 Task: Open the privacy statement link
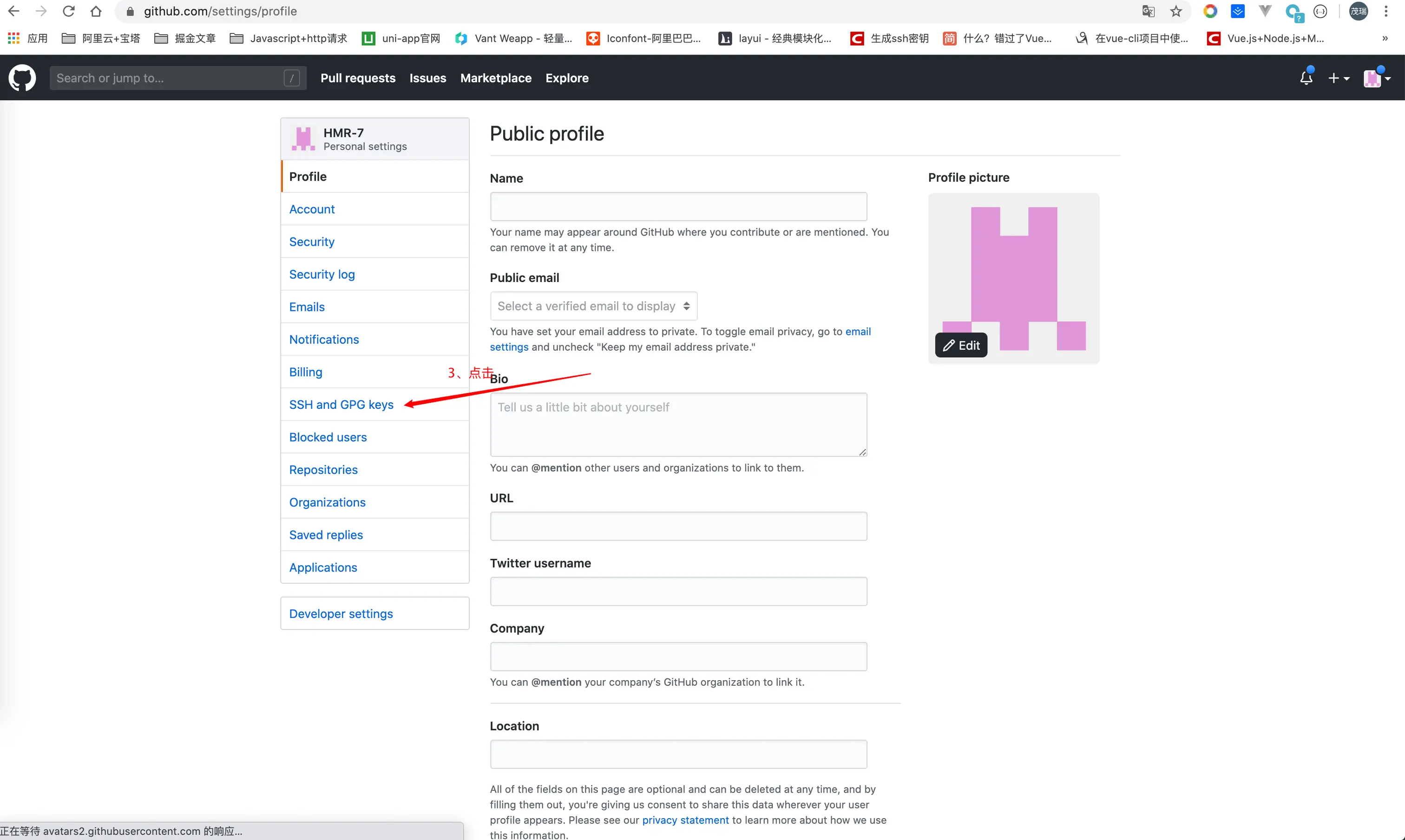tap(685, 820)
